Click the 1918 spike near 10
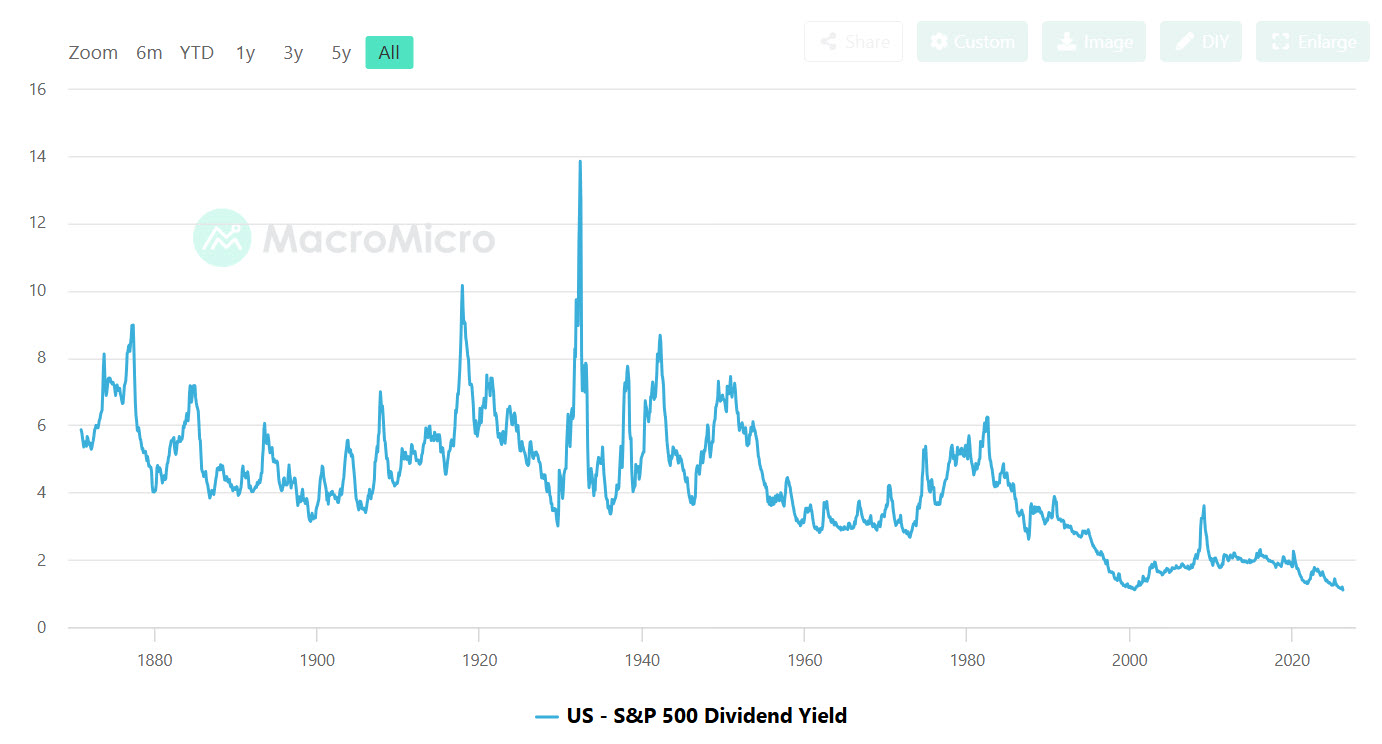1382x744 pixels. coord(462,287)
